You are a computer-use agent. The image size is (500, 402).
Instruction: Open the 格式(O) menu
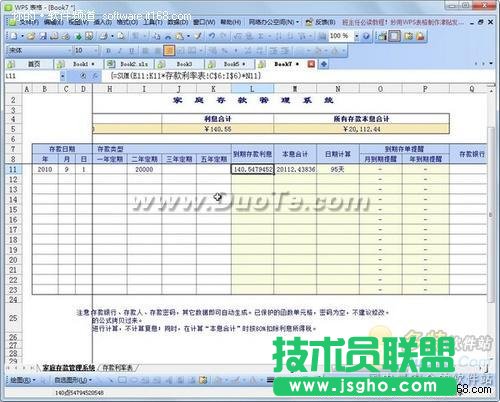[x=127, y=22]
